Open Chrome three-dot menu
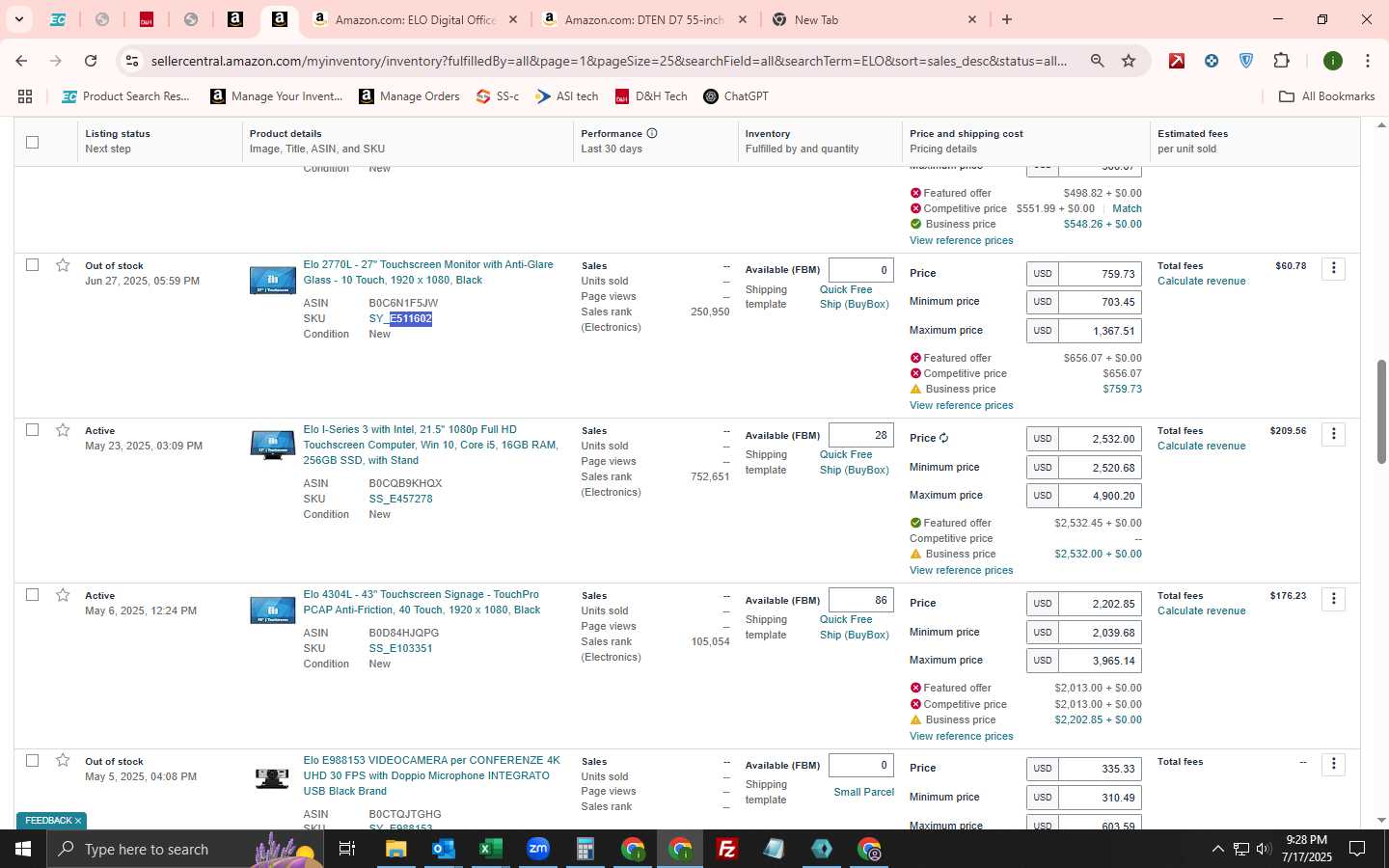Screen dimensions: 1389x868 point(1367,61)
